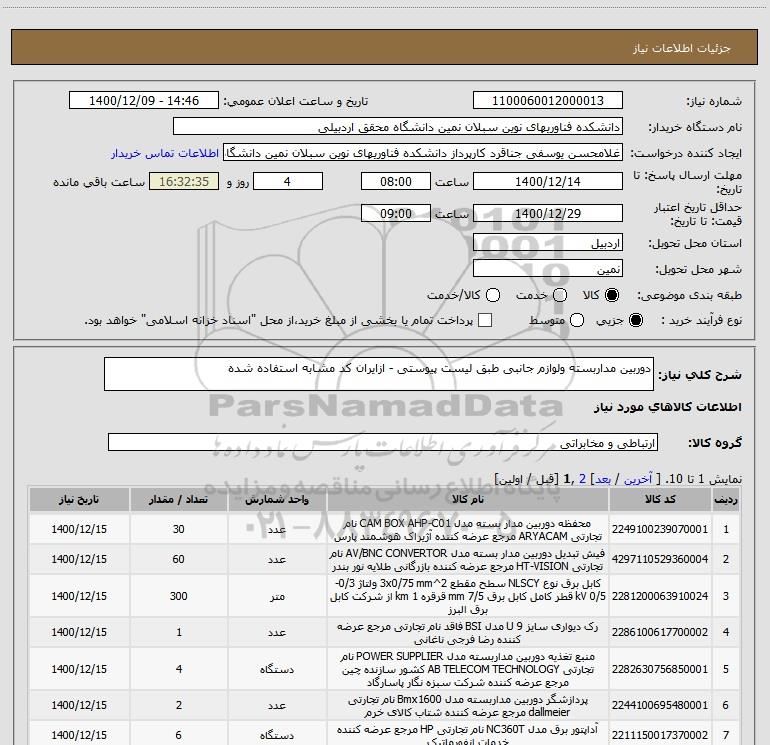Image resolution: width=770 pixels, height=745 pixels.
Task: Click the general need description text box
Action: 379,374
